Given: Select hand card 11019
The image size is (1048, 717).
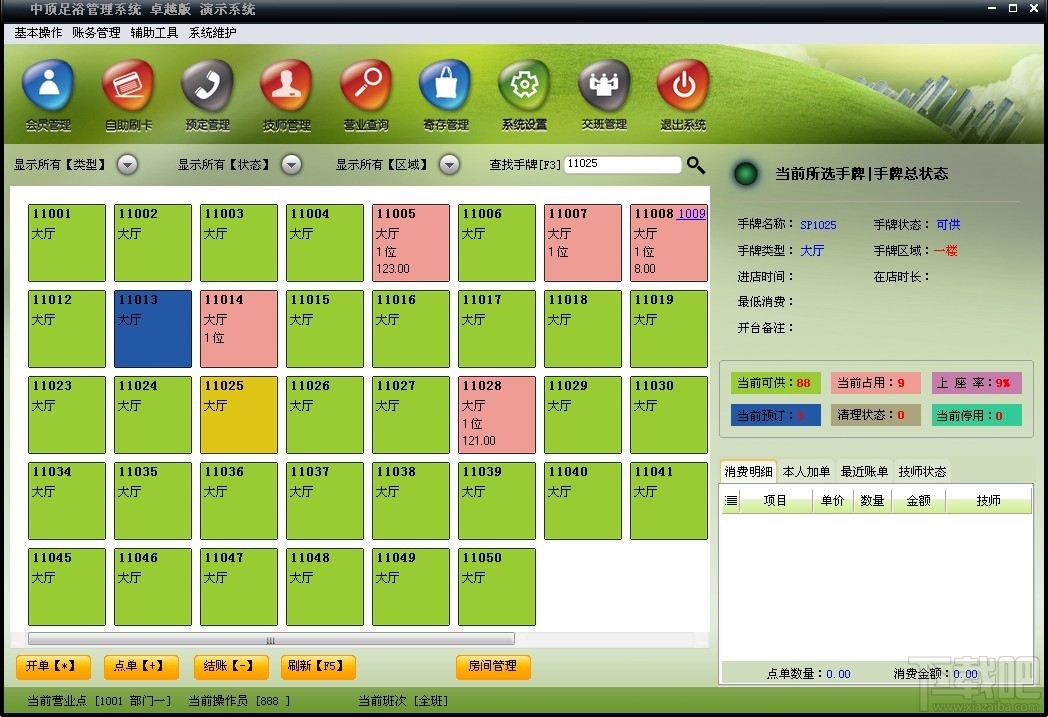Looking at the screenshot, I should pyautogui.click(x=668, y=329).
